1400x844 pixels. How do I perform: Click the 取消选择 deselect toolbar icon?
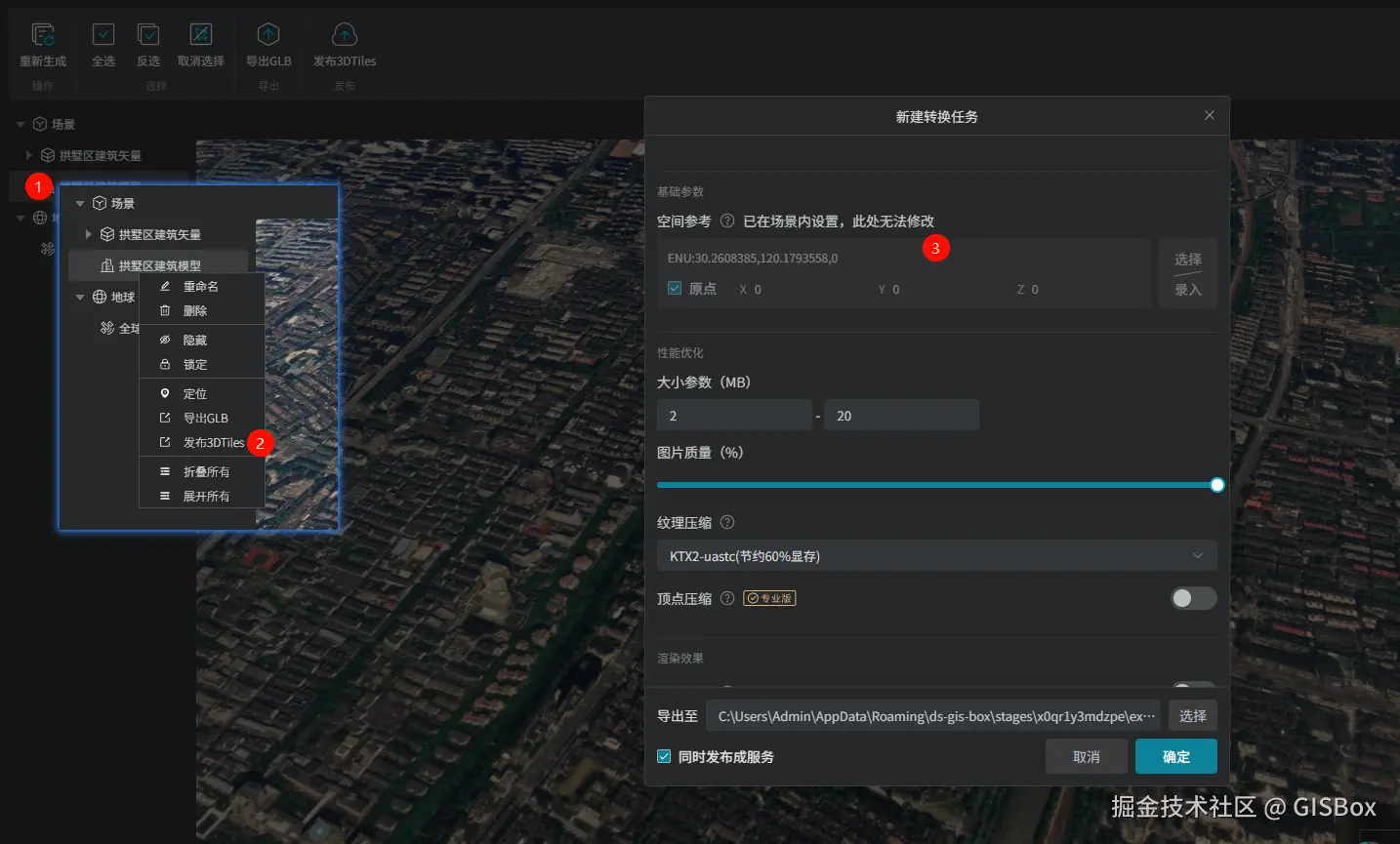click(201, 35)
